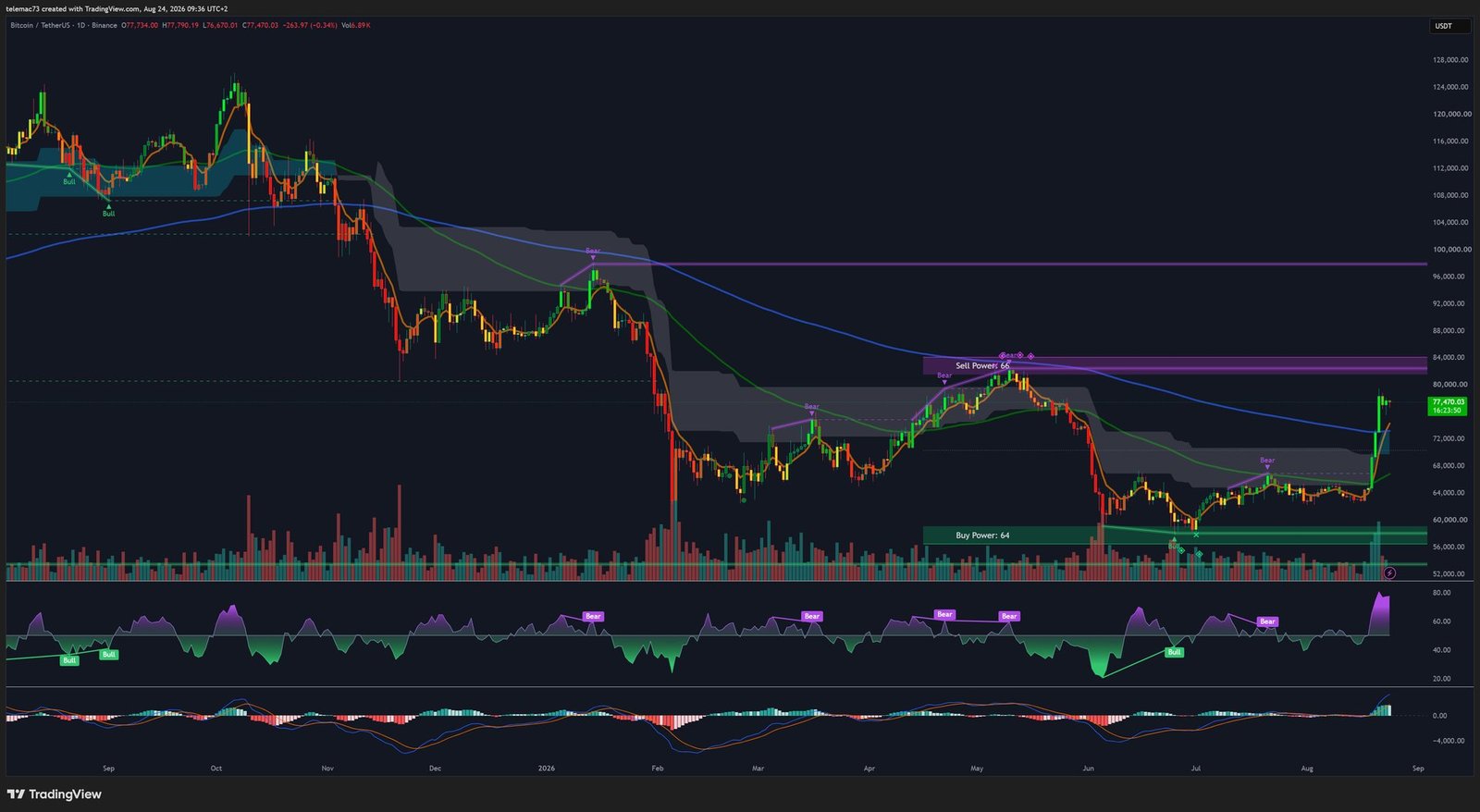This screenshot has width=1480, height=812.
Task: Click the Bull tag in RSI pane near July
Action: tap(1174, 652)
